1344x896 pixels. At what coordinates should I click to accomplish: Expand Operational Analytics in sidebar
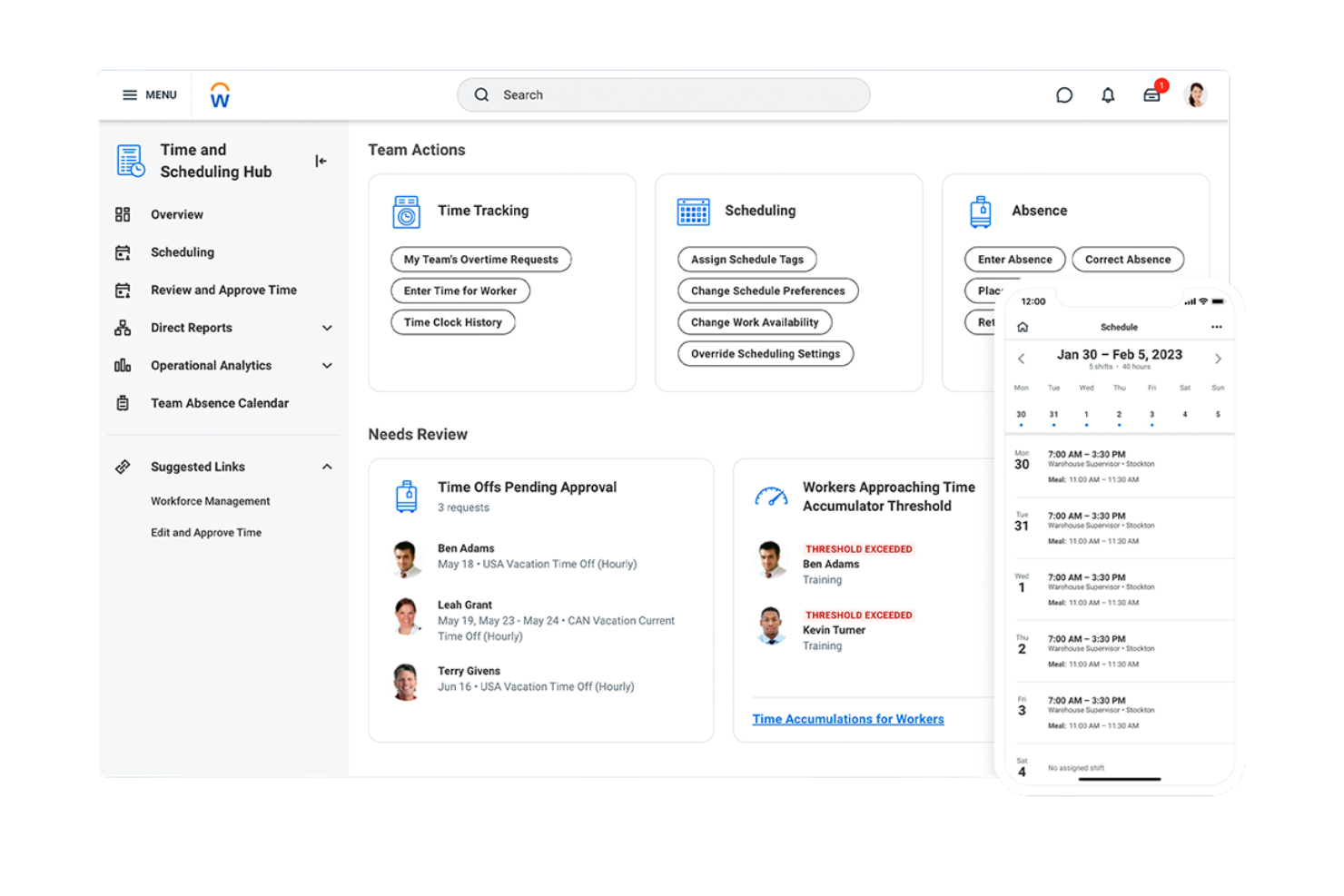327,365
